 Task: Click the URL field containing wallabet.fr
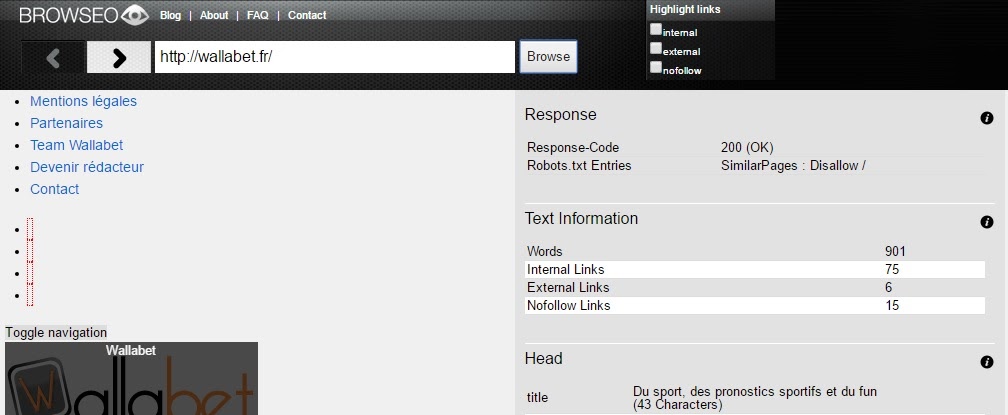click(x=334, y=57)
